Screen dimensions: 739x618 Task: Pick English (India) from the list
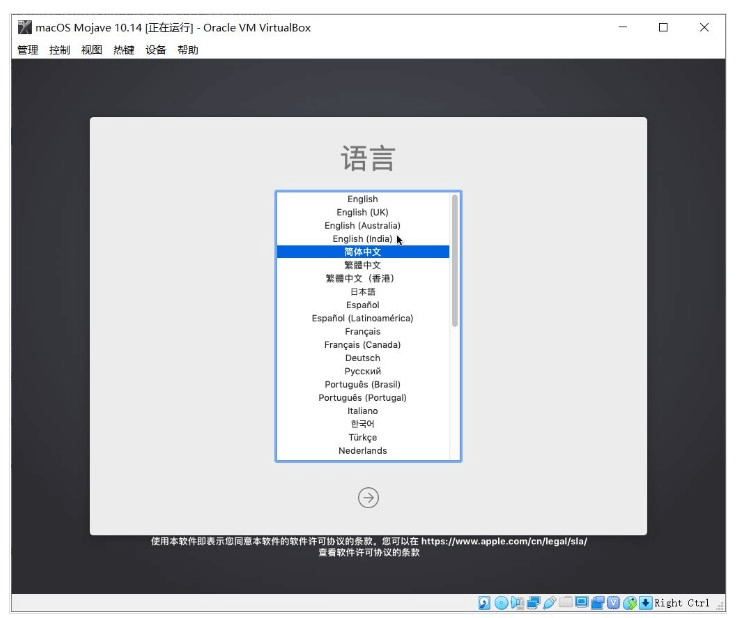362,239
